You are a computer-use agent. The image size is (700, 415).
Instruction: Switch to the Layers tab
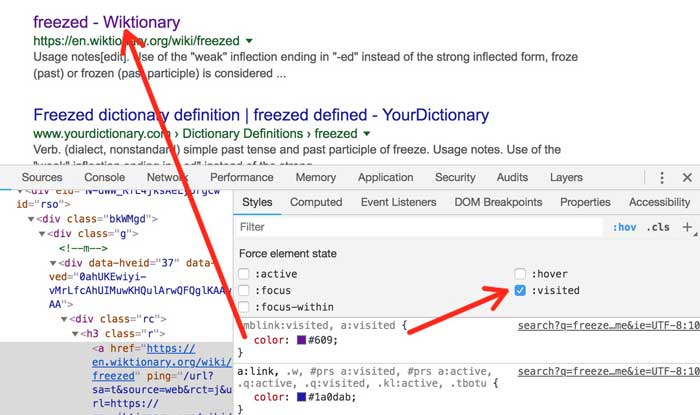point(566,177)
